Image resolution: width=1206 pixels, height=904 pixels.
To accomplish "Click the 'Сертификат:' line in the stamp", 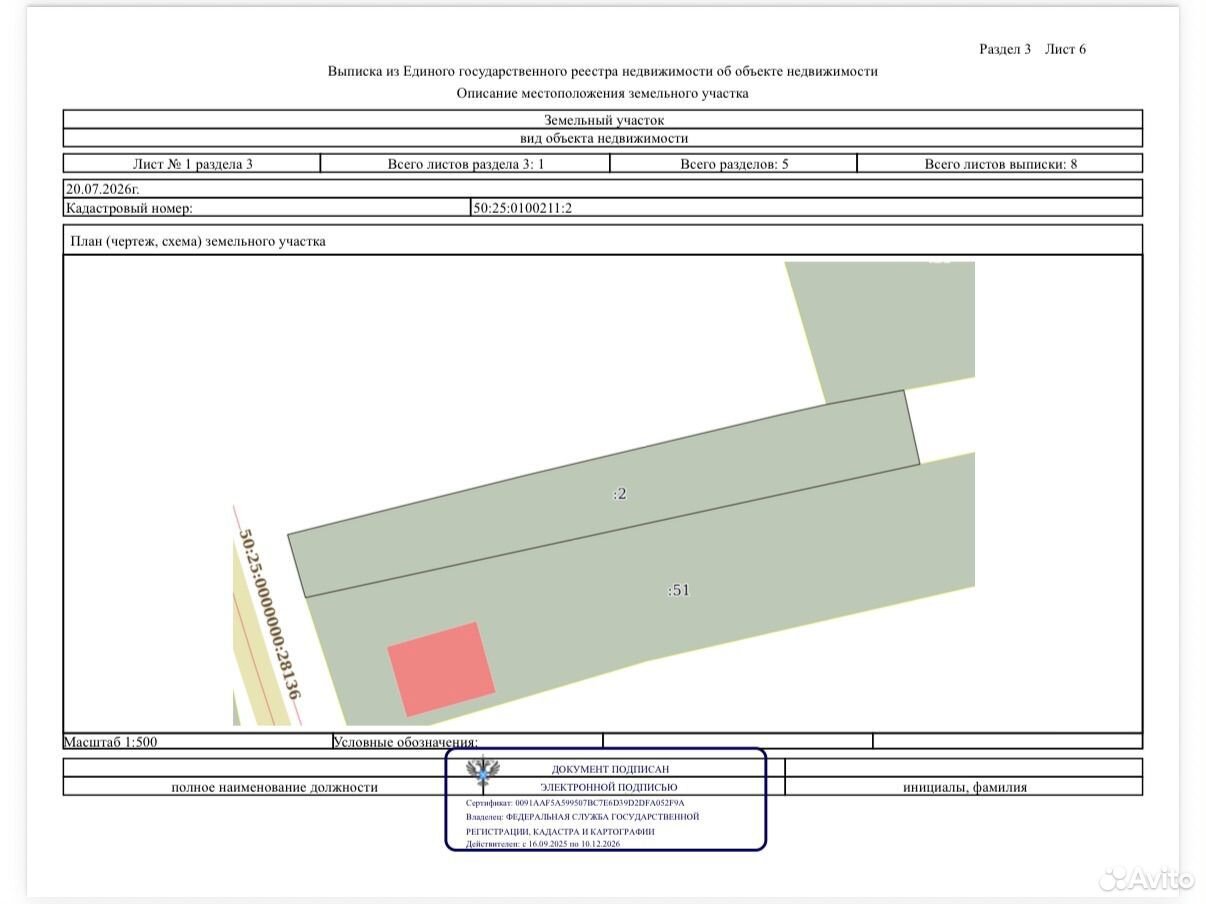I will point(575,802).
